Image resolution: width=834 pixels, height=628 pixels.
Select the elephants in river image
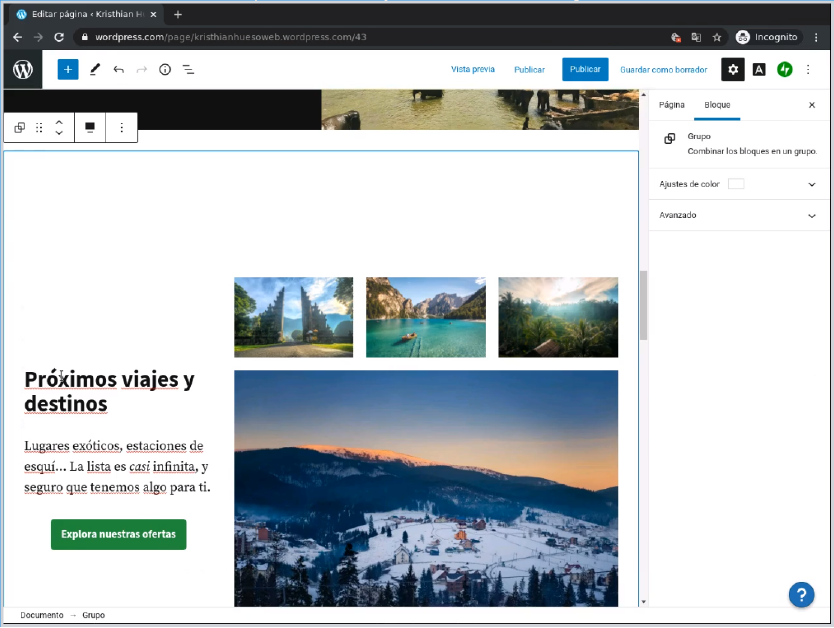(x=480, y=110)
